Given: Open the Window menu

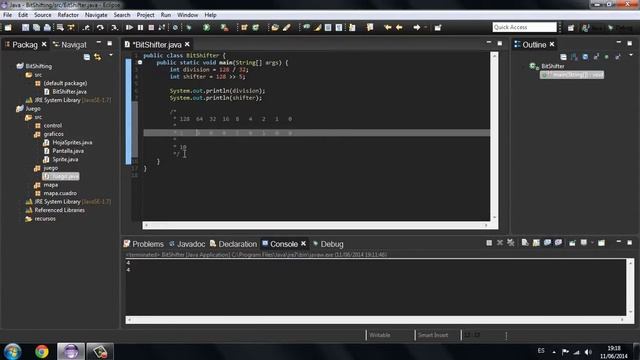Looking at the screenshot, I should click(187, 15).
